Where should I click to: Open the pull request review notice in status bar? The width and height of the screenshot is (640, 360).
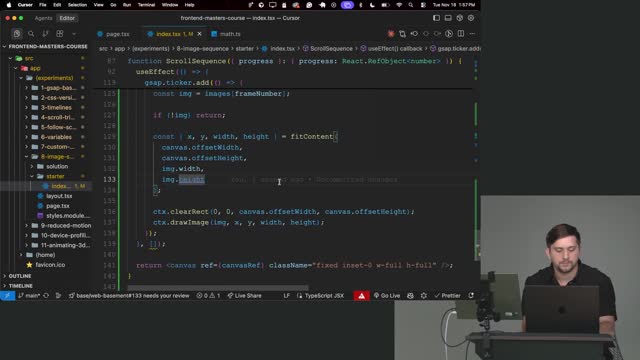pos(129,296)
